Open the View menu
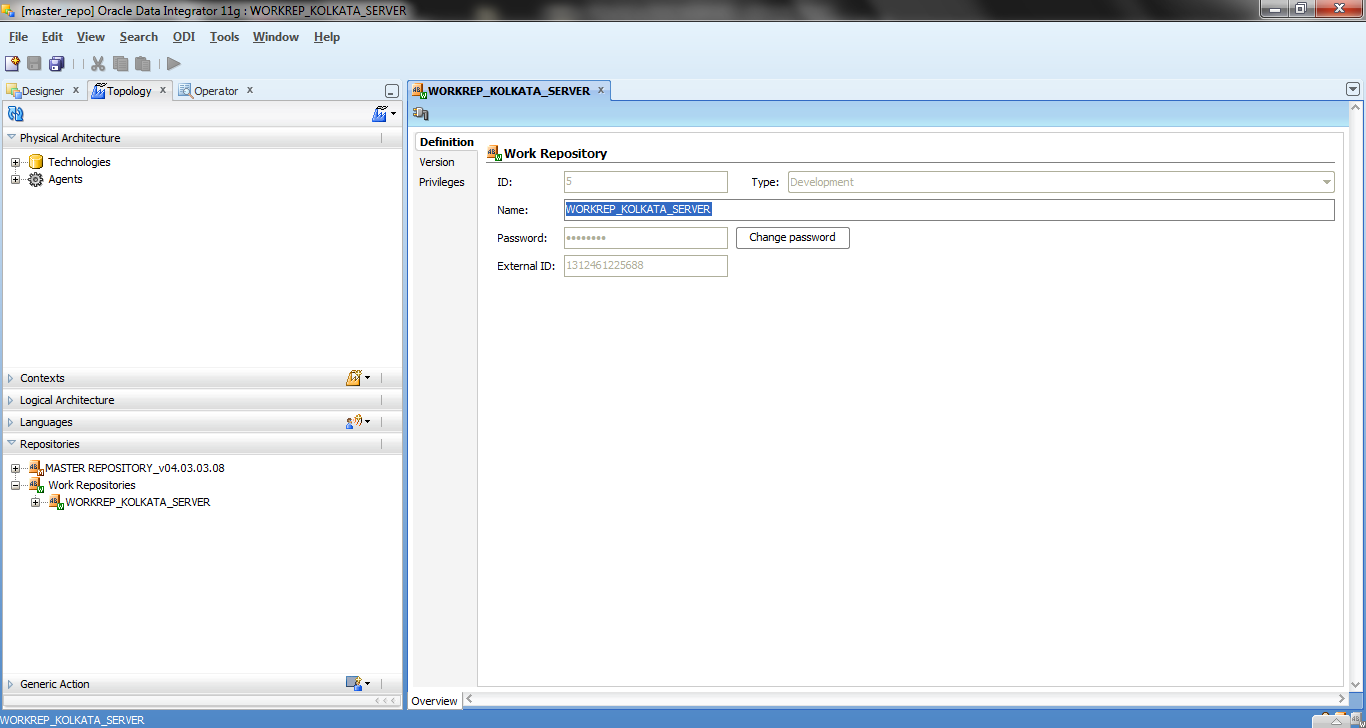 tap(90, 37)
